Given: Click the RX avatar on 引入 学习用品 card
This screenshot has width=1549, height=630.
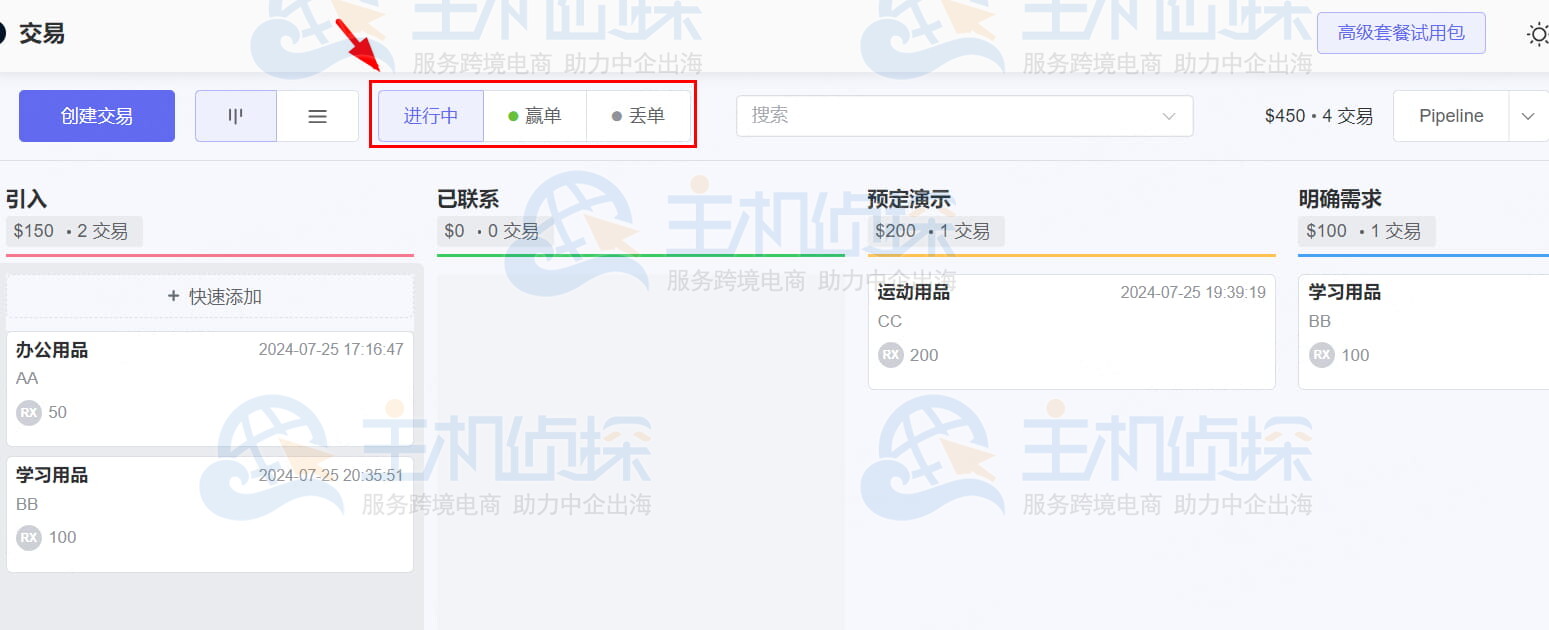Looking at the screenshot, I should [x=28, y=537].
